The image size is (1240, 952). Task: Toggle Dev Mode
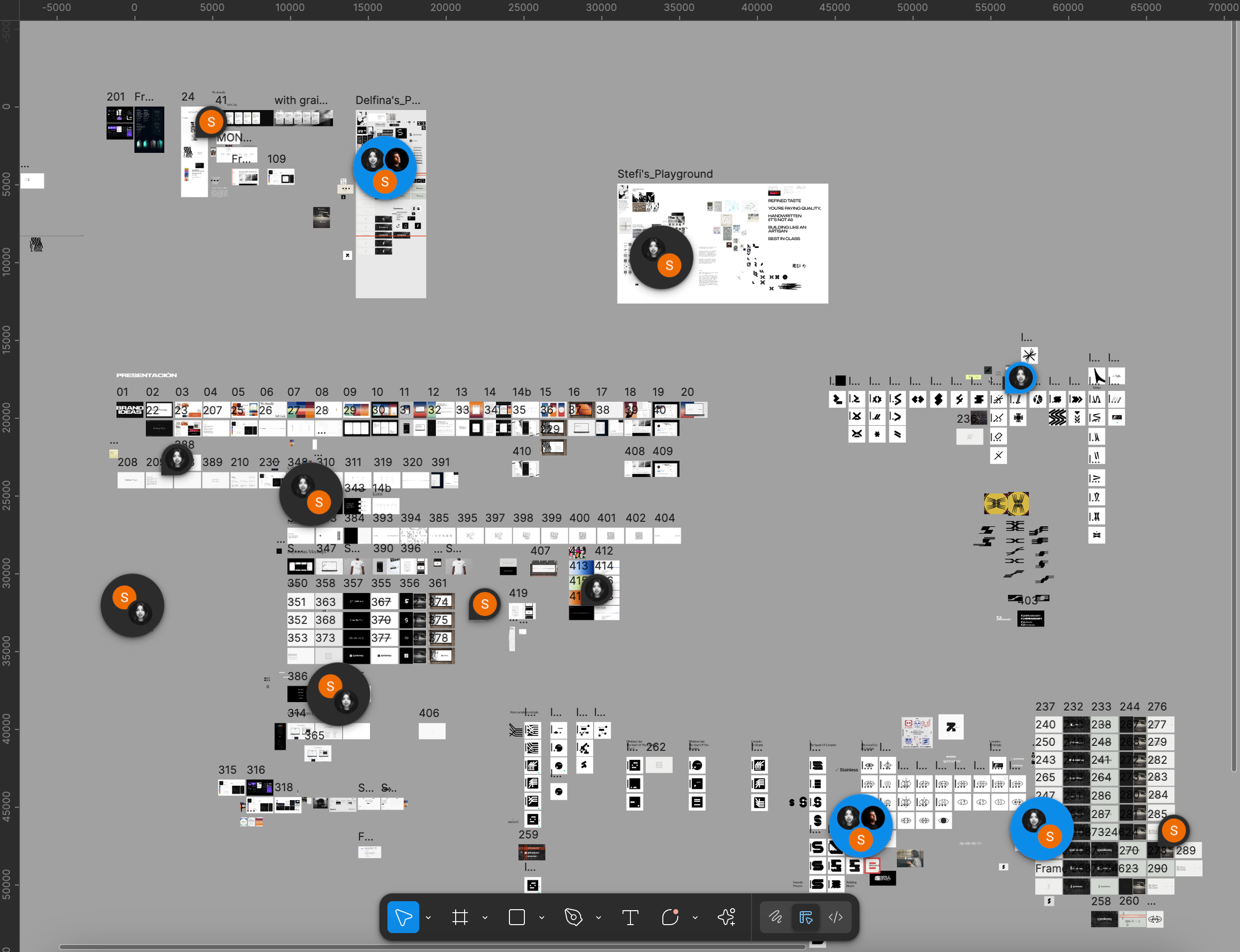[x=836, y=917]
